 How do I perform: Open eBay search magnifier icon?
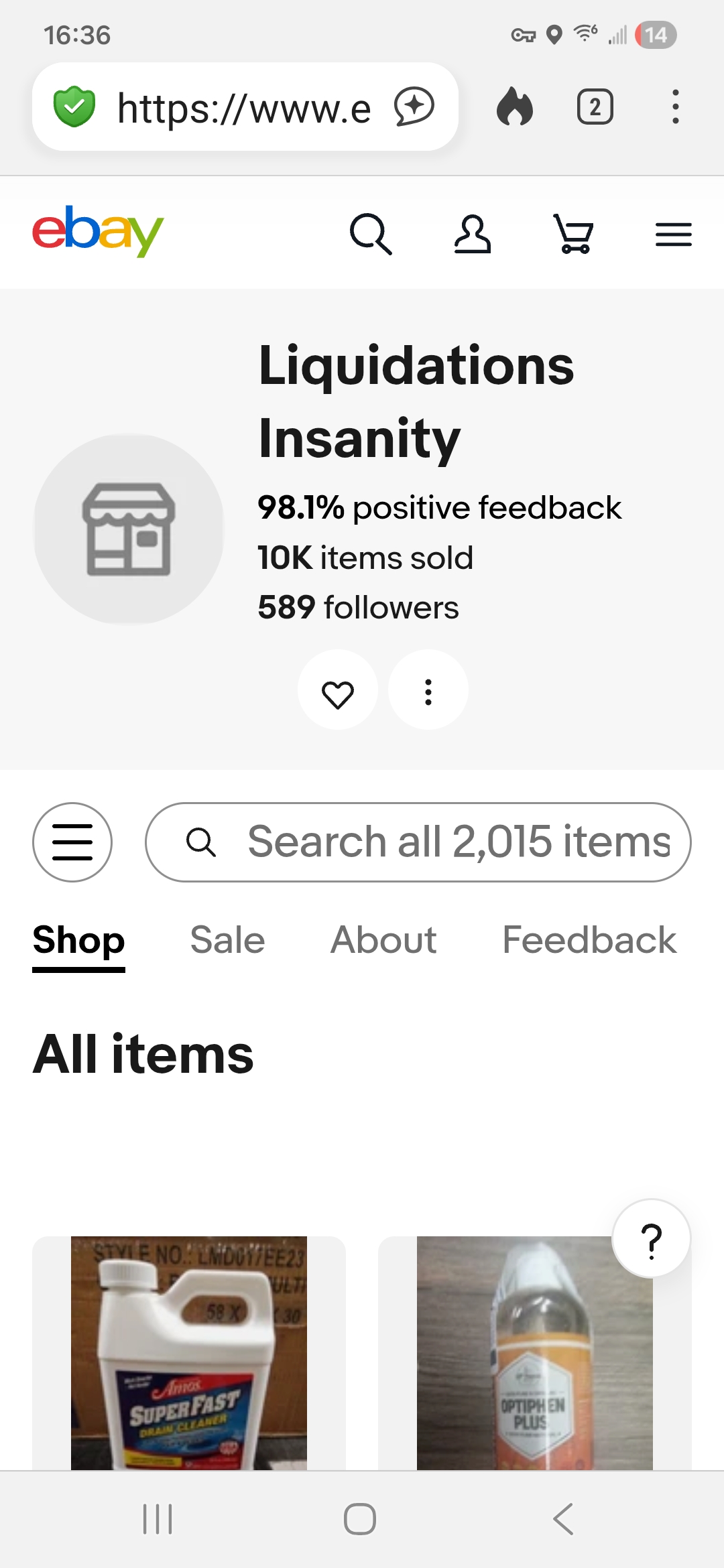(371, 234)
